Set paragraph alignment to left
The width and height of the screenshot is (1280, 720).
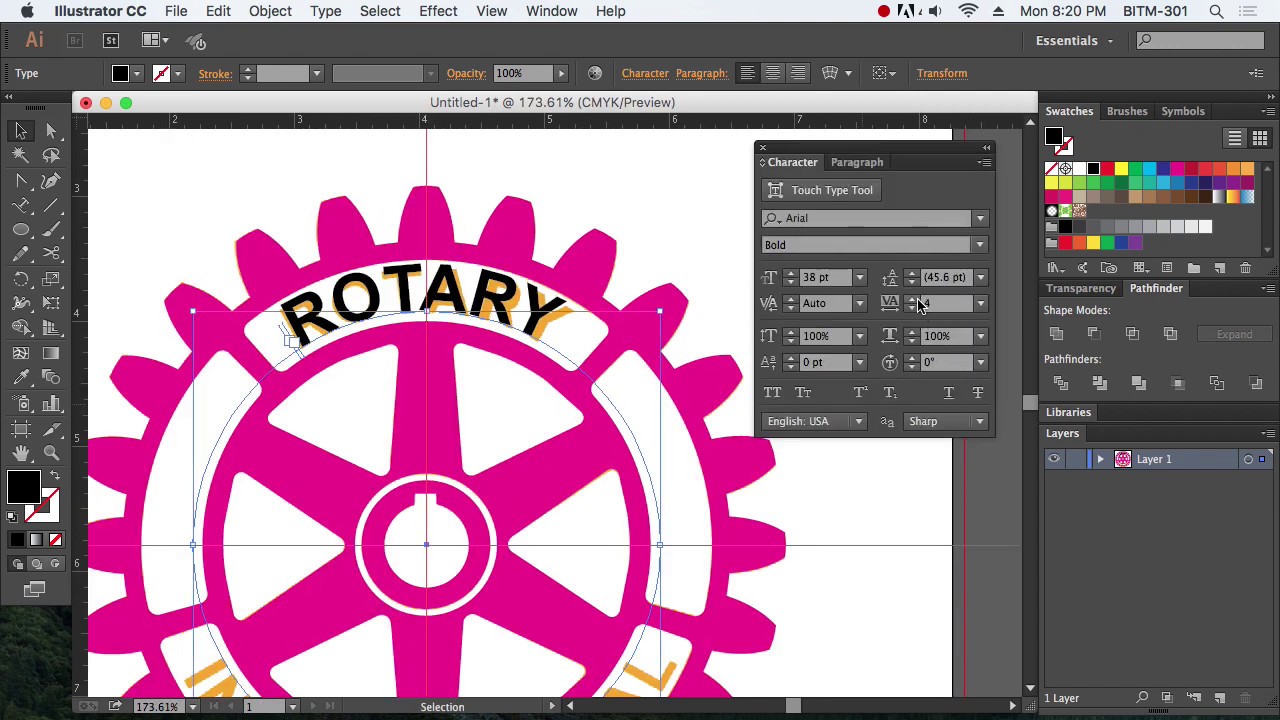click(x=747, y=73)
